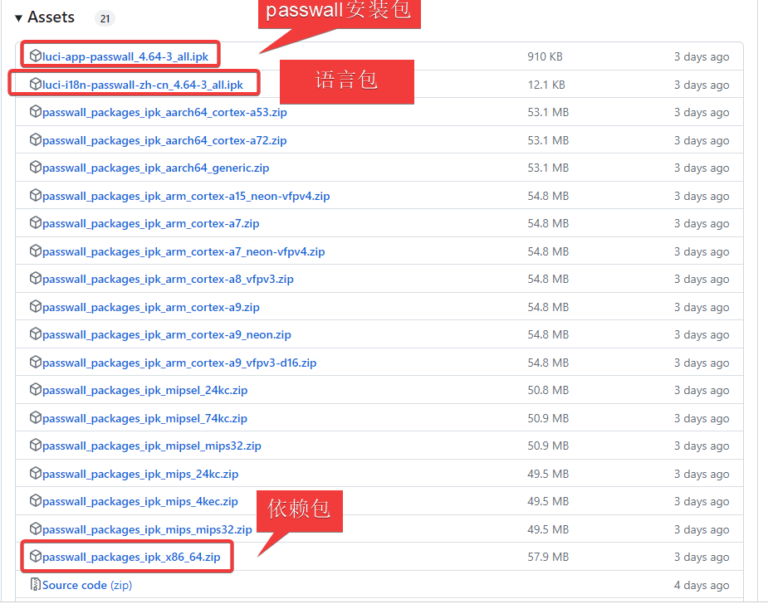Download passwall_packages_ipk_mips_24kc.zip
The width and height of the screenshot is (768, 604).
coord(140,474)
